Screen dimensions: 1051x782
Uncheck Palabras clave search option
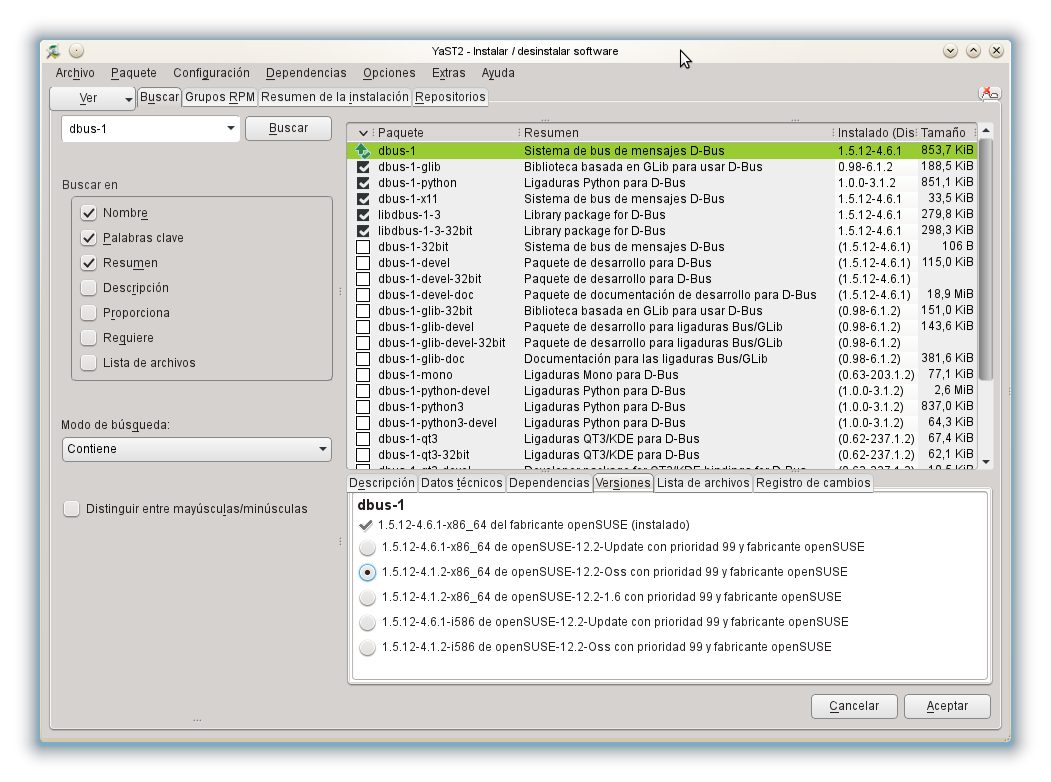88,238
